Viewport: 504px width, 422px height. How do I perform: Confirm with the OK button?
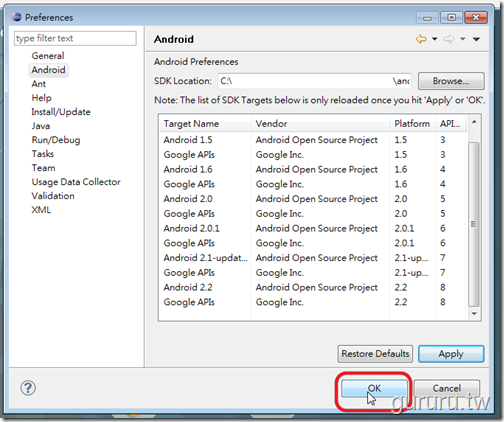pyautogui.click(x=374, y=388)
